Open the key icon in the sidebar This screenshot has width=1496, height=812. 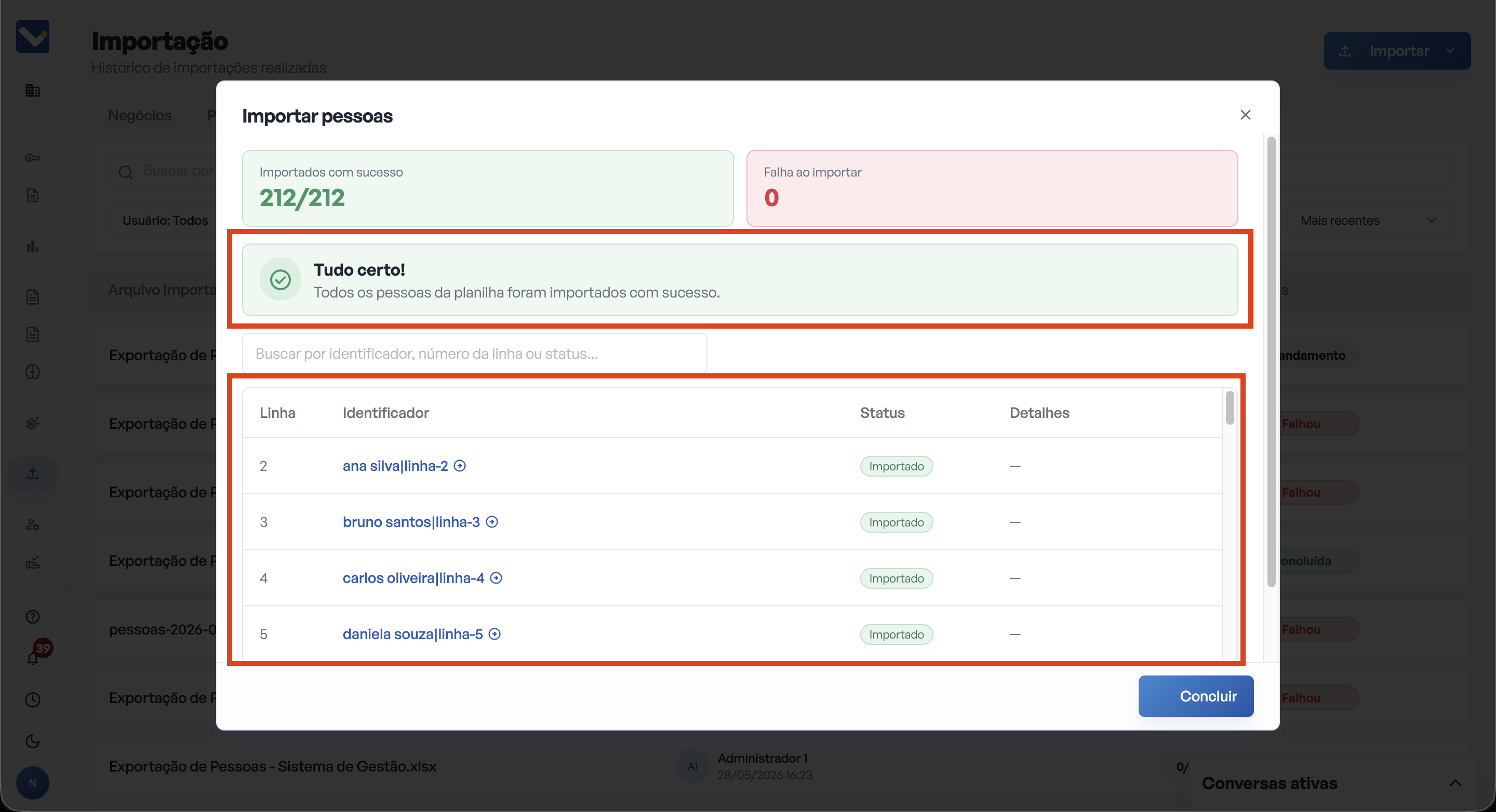point(33,158)
